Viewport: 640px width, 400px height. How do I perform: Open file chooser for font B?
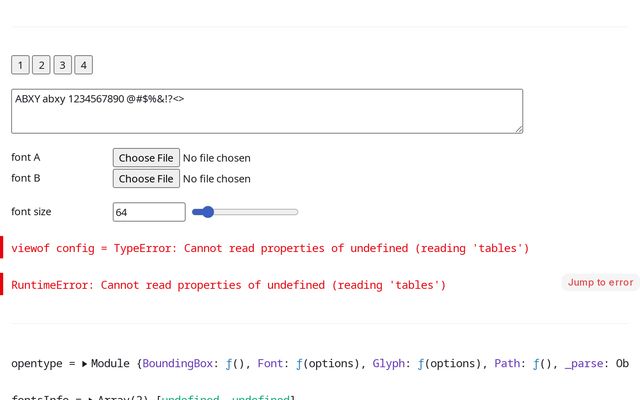pos(146,178)
